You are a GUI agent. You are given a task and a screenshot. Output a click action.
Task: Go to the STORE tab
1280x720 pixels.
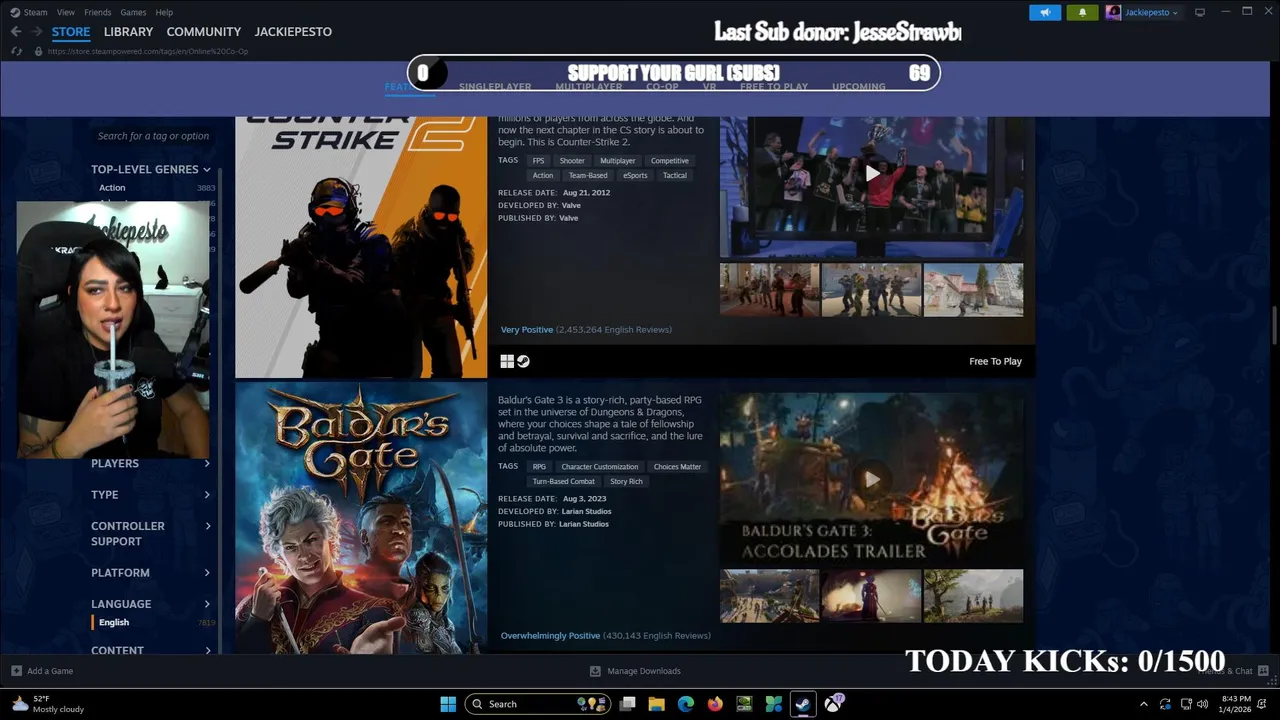click(71, 32)
